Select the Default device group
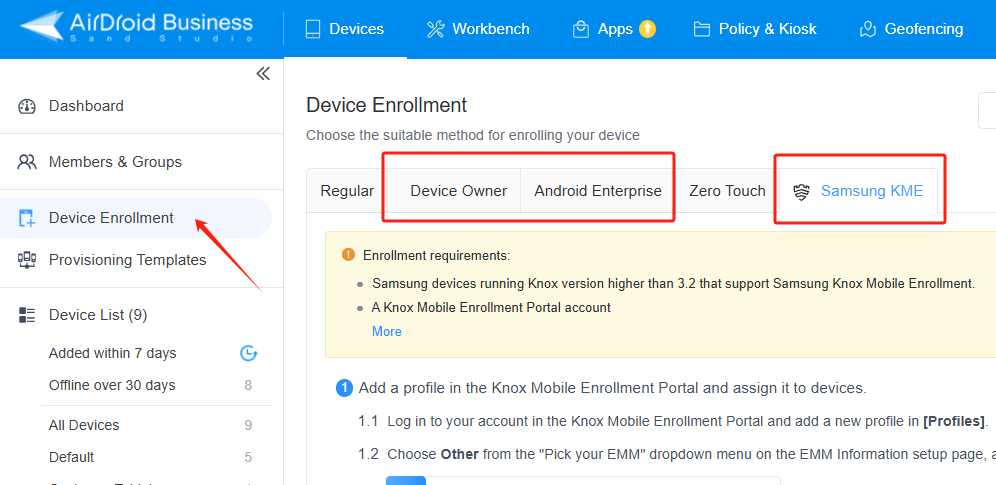996x485 pixels. click(71, 457)
